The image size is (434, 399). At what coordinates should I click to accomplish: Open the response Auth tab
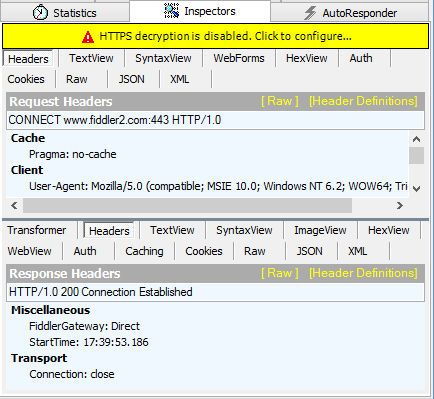pos(85,251)
